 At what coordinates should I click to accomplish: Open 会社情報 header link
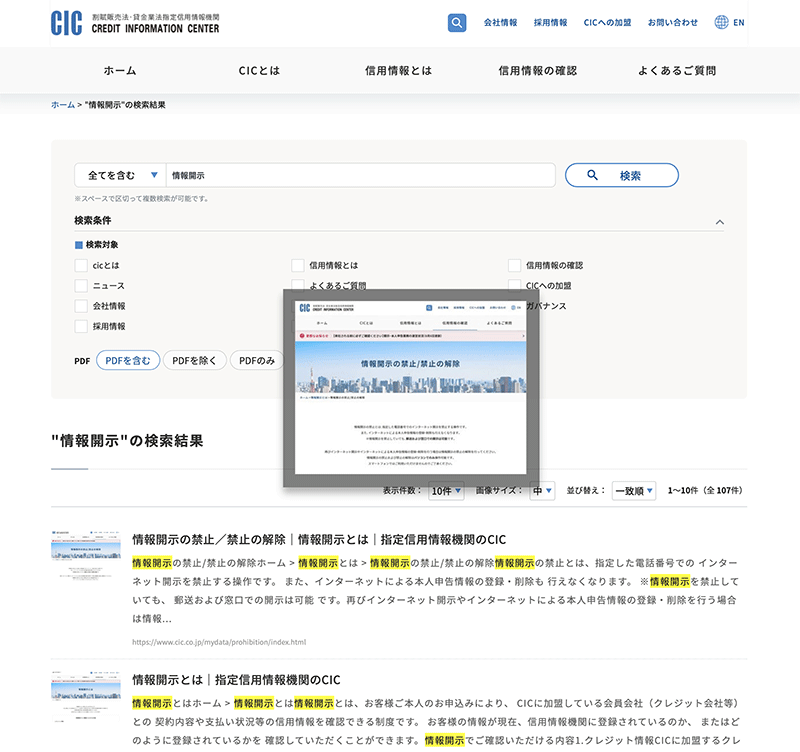pyautogui.click(x=500, y=22)
